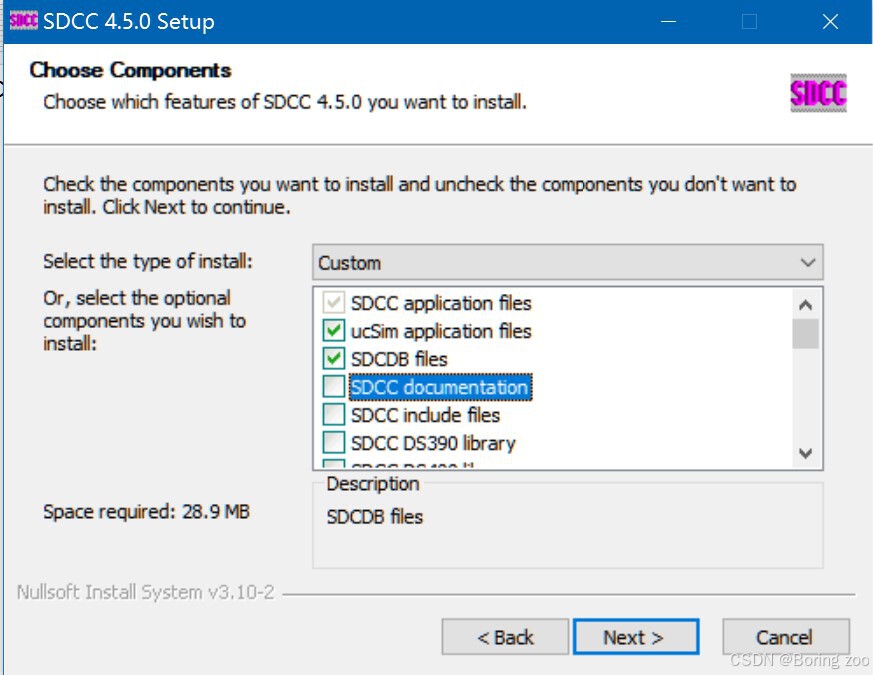Select the SDCC documentation label
This screenshot has width=873, height=675.
[x=440, y=387]
